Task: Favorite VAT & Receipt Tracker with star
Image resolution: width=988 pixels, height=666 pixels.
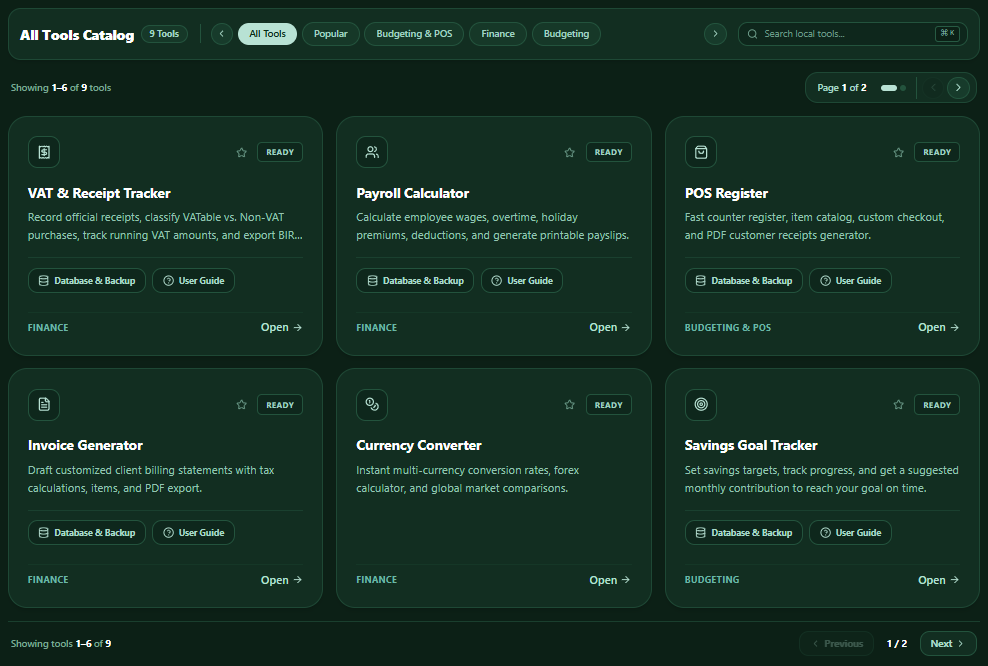Action: [x=241, y=152]
